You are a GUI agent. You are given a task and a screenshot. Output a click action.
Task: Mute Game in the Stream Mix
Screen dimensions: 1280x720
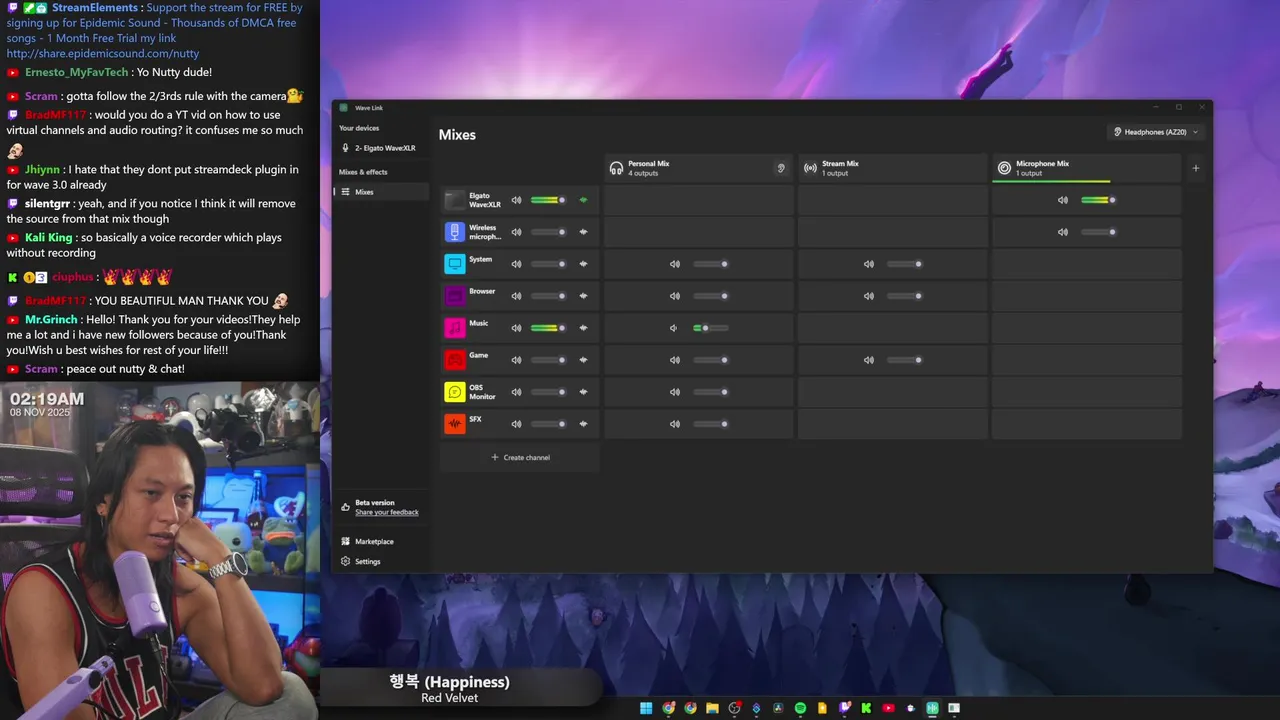869,360
